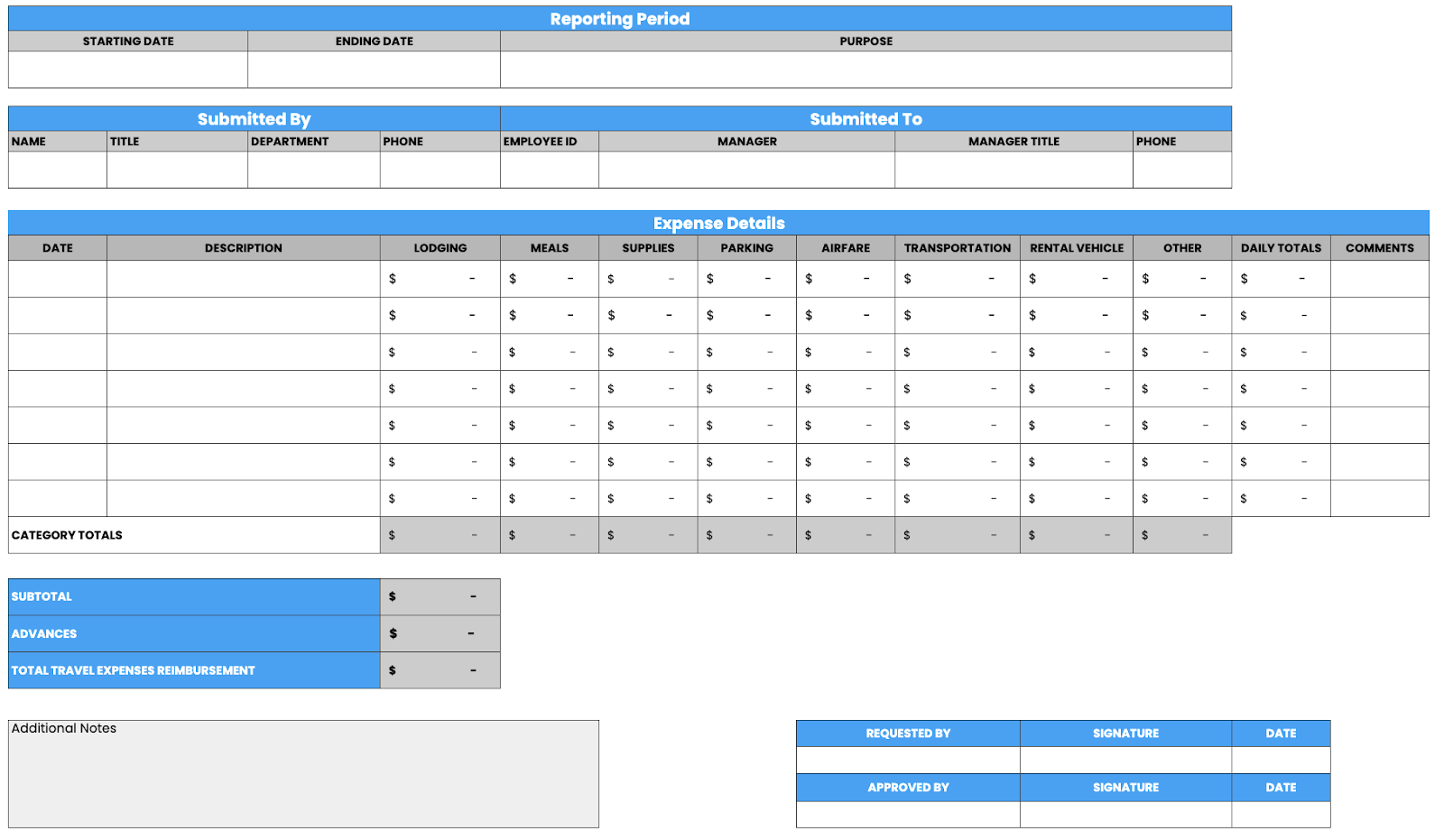Click the SUBTOTAL label
This screenshot has height=840, width=1444.
(42, 596)
